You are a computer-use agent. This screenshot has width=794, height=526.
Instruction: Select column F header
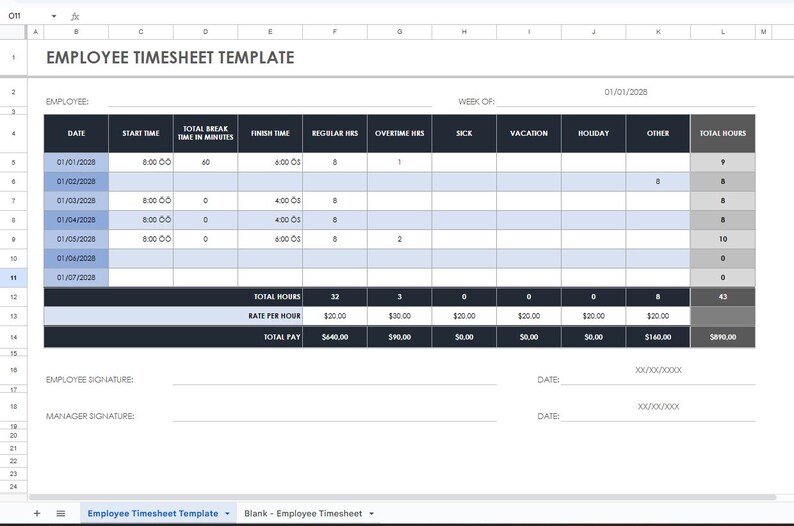coord(335,32)
